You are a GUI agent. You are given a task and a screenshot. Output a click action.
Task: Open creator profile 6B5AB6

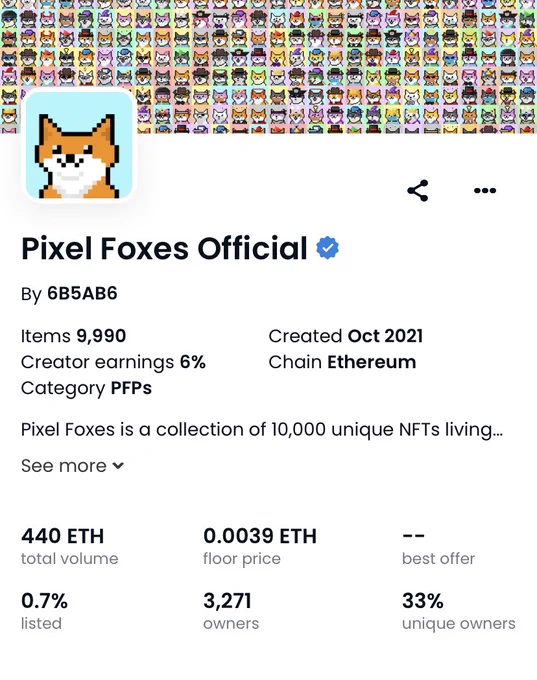point(82,294)
